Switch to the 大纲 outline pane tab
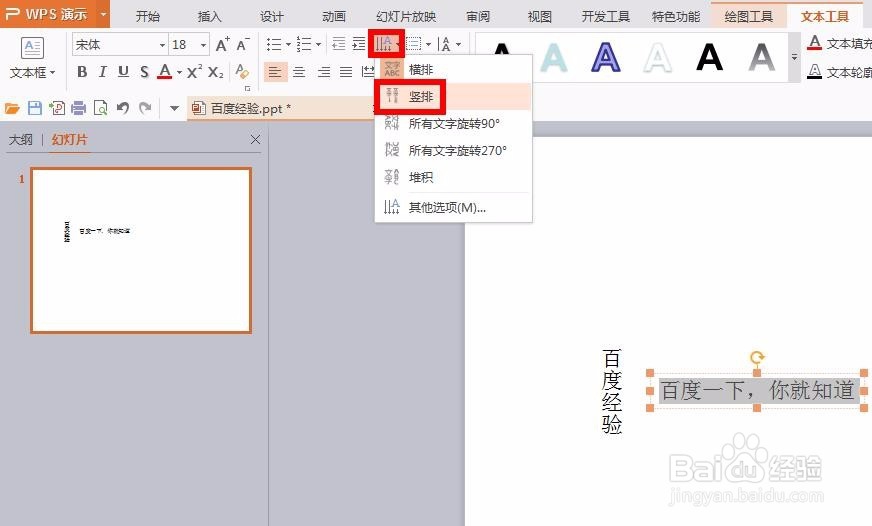 pyautogui.click(x=21, y=140)
